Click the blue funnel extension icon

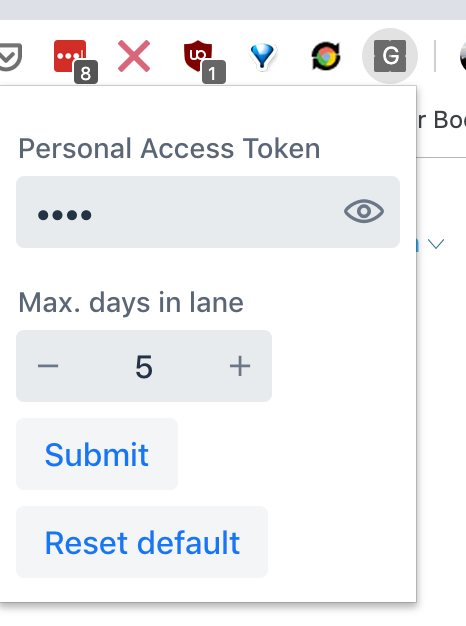tap(262, 56)
